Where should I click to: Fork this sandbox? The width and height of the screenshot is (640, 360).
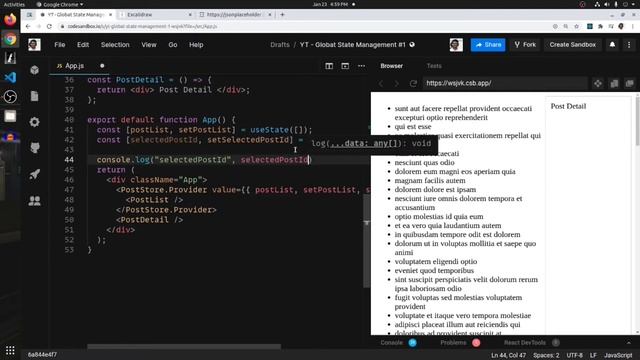(525, 44)
